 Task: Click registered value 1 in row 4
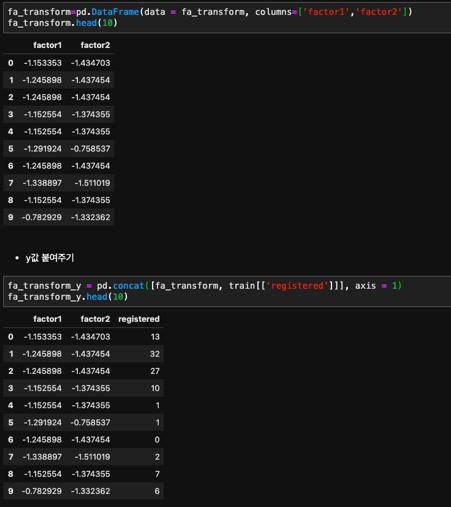pos(158,405)
